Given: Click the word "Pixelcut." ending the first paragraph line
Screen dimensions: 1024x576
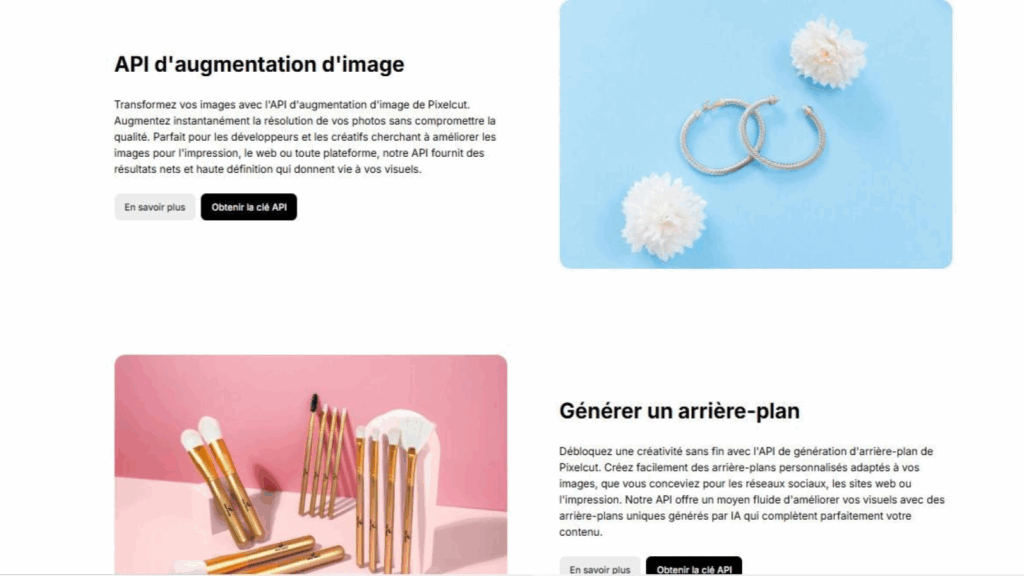Looking at the screenshot, I should tap(449, 104).
